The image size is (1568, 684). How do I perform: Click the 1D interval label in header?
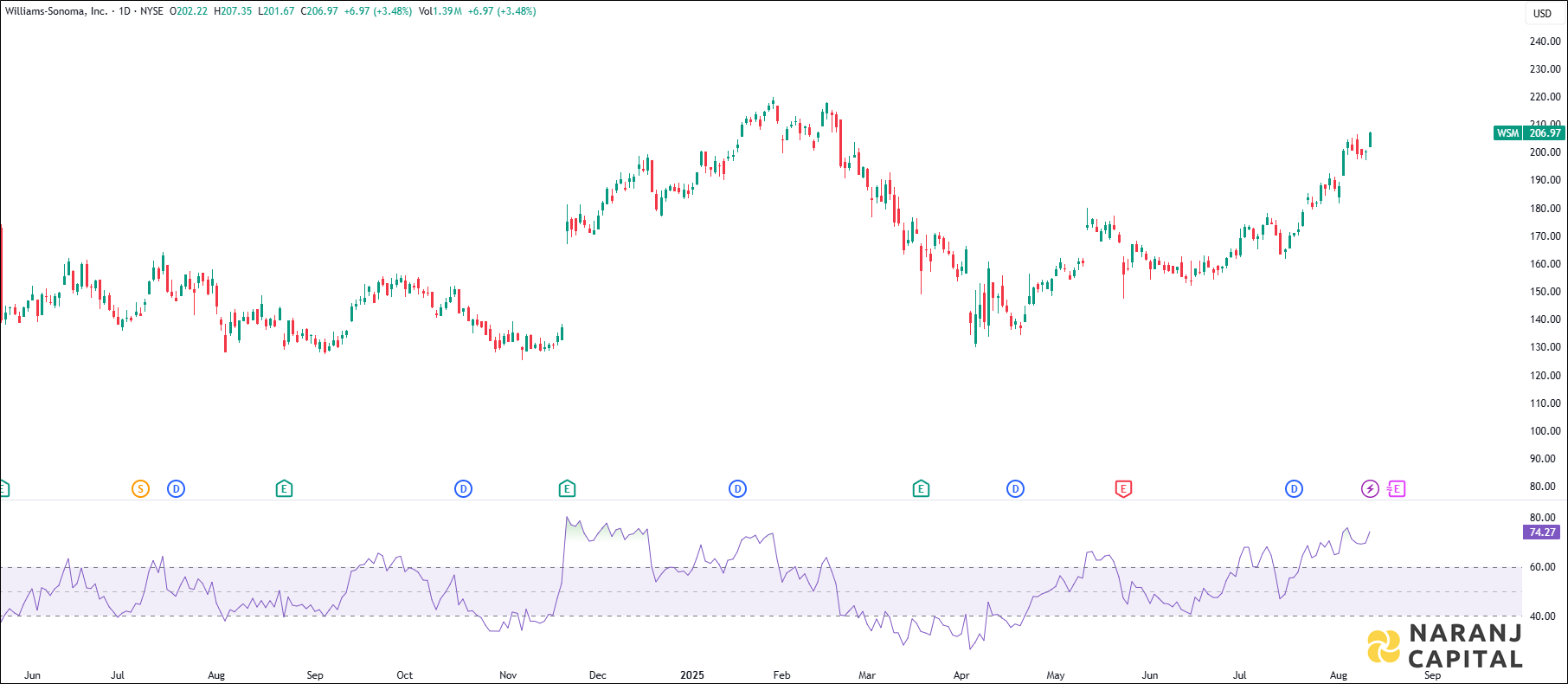(125, 11)
